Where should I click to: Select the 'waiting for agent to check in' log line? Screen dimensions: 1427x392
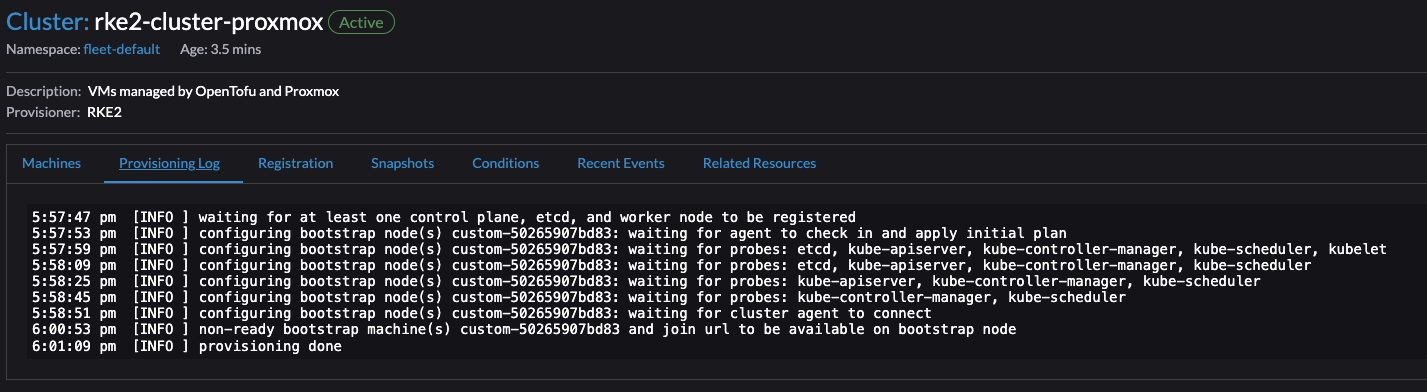(549, 232)
